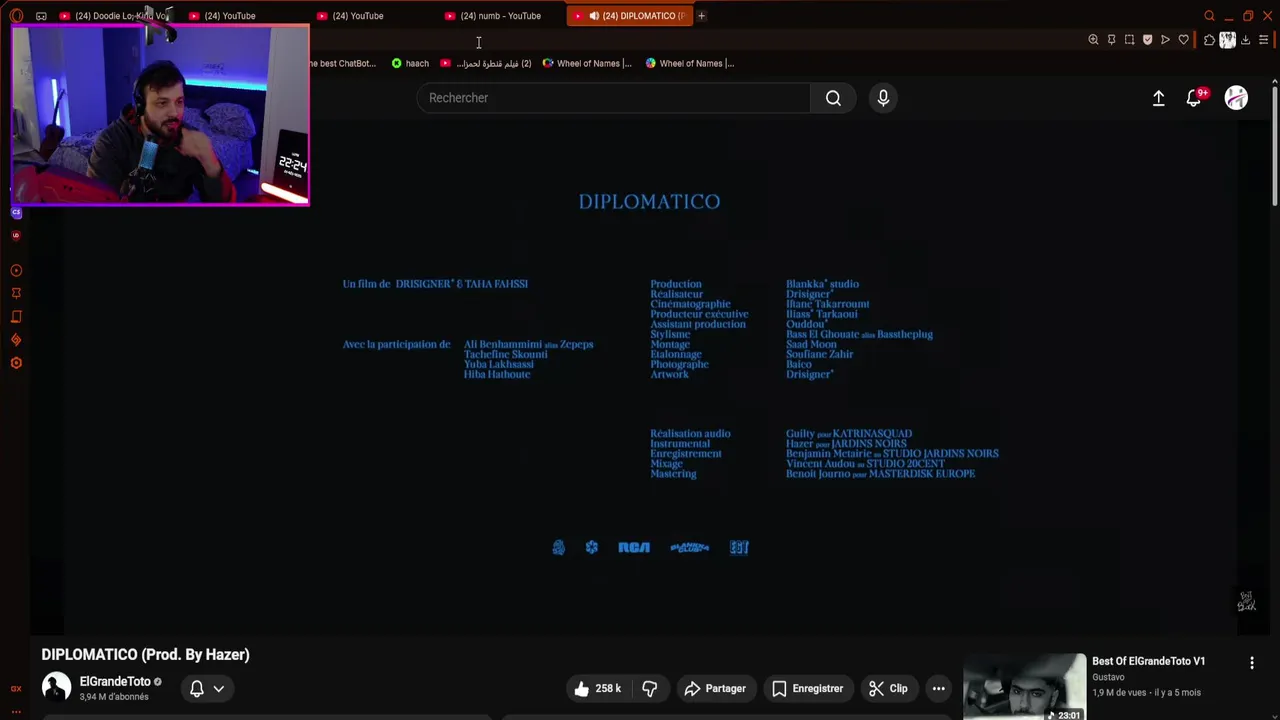Open Best Of ElGrandeToto V1 thumbnail
The height and width of the screenshot is (720, 1280).
[1024, 687]
